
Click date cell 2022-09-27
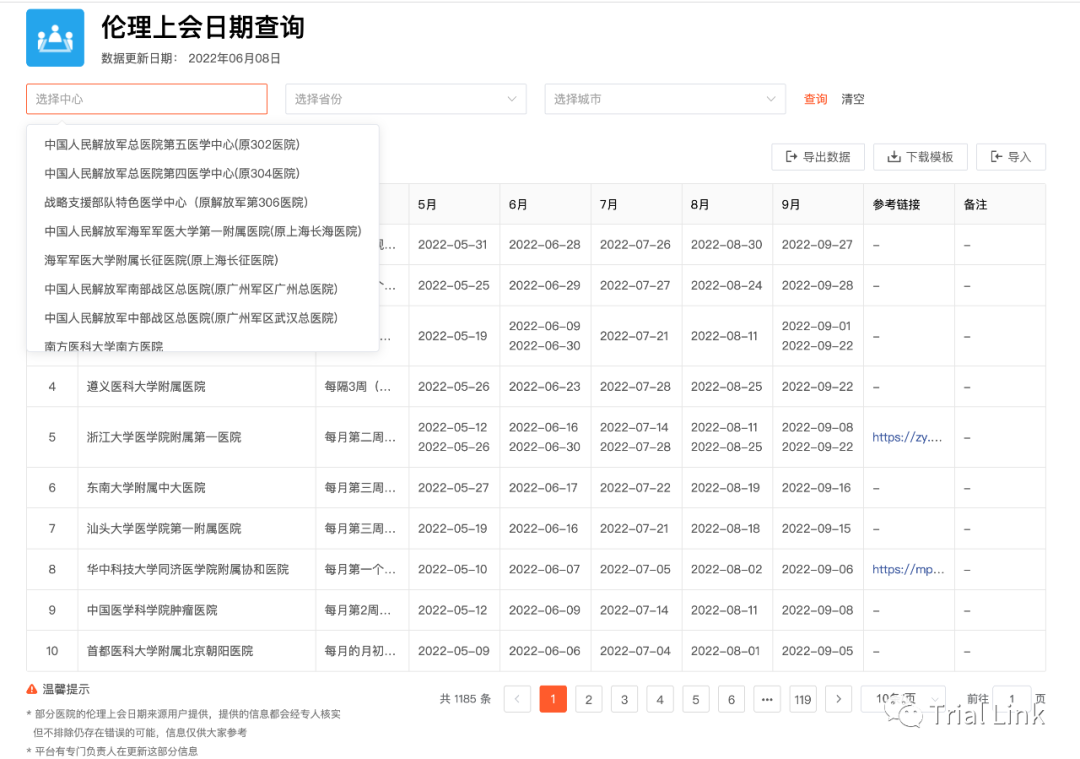(x=817, y=245)
